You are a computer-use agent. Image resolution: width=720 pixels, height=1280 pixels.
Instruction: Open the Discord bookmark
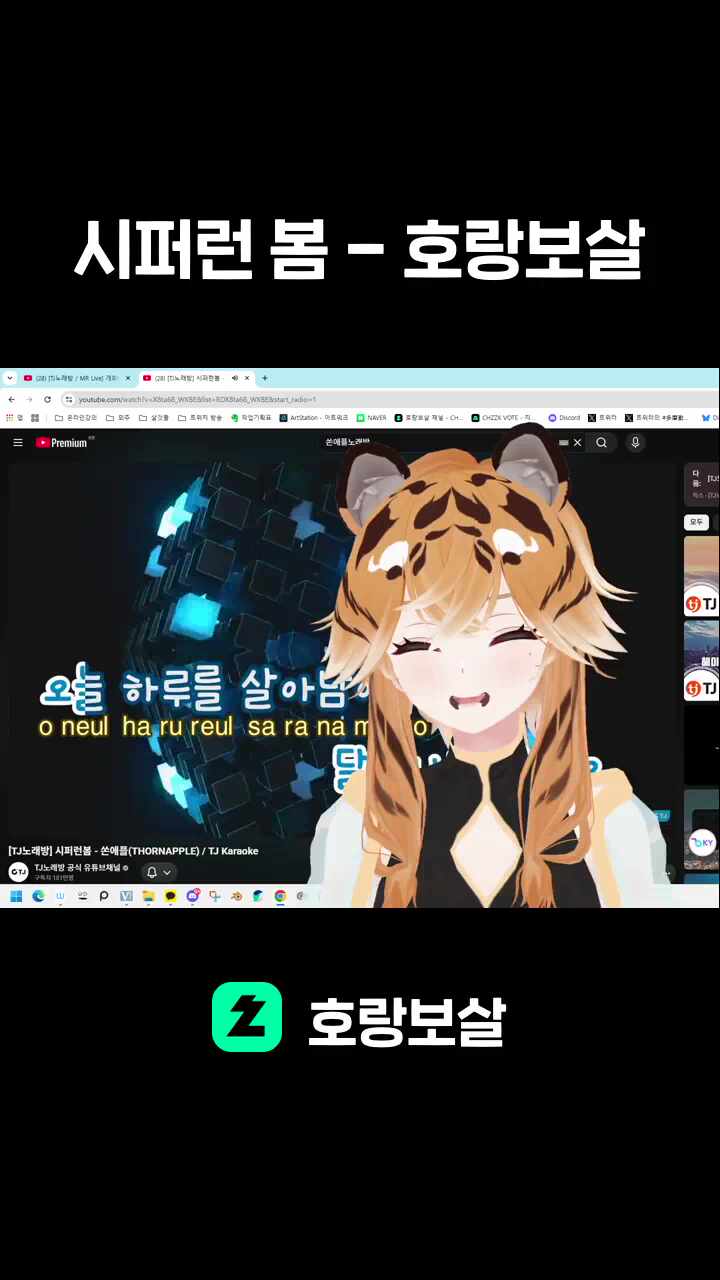(x=564, y=418)
